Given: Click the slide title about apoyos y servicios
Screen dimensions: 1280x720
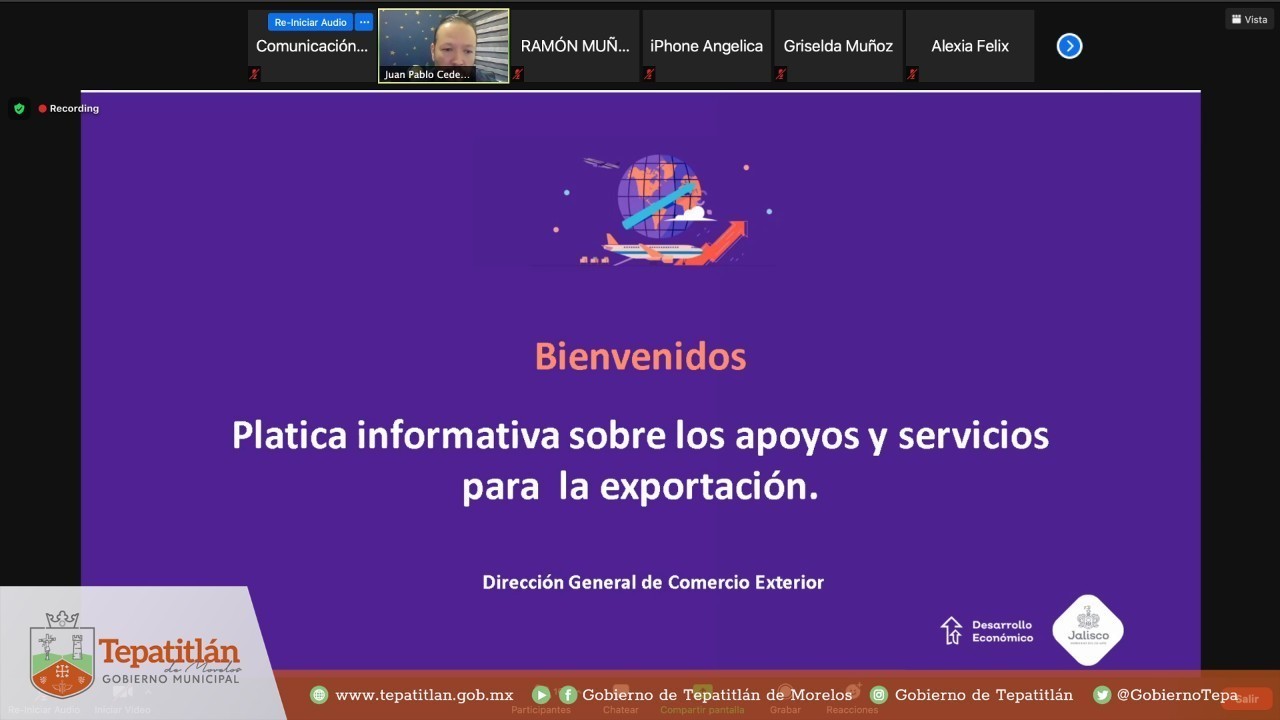Looking at the screenshot, I should pyautogui.click(x=640, y=461).
